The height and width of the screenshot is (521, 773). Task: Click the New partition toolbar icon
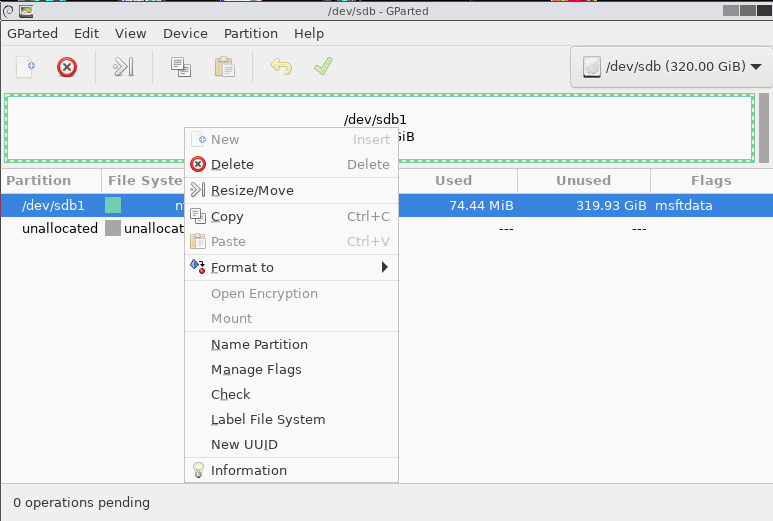click(26, 67)
